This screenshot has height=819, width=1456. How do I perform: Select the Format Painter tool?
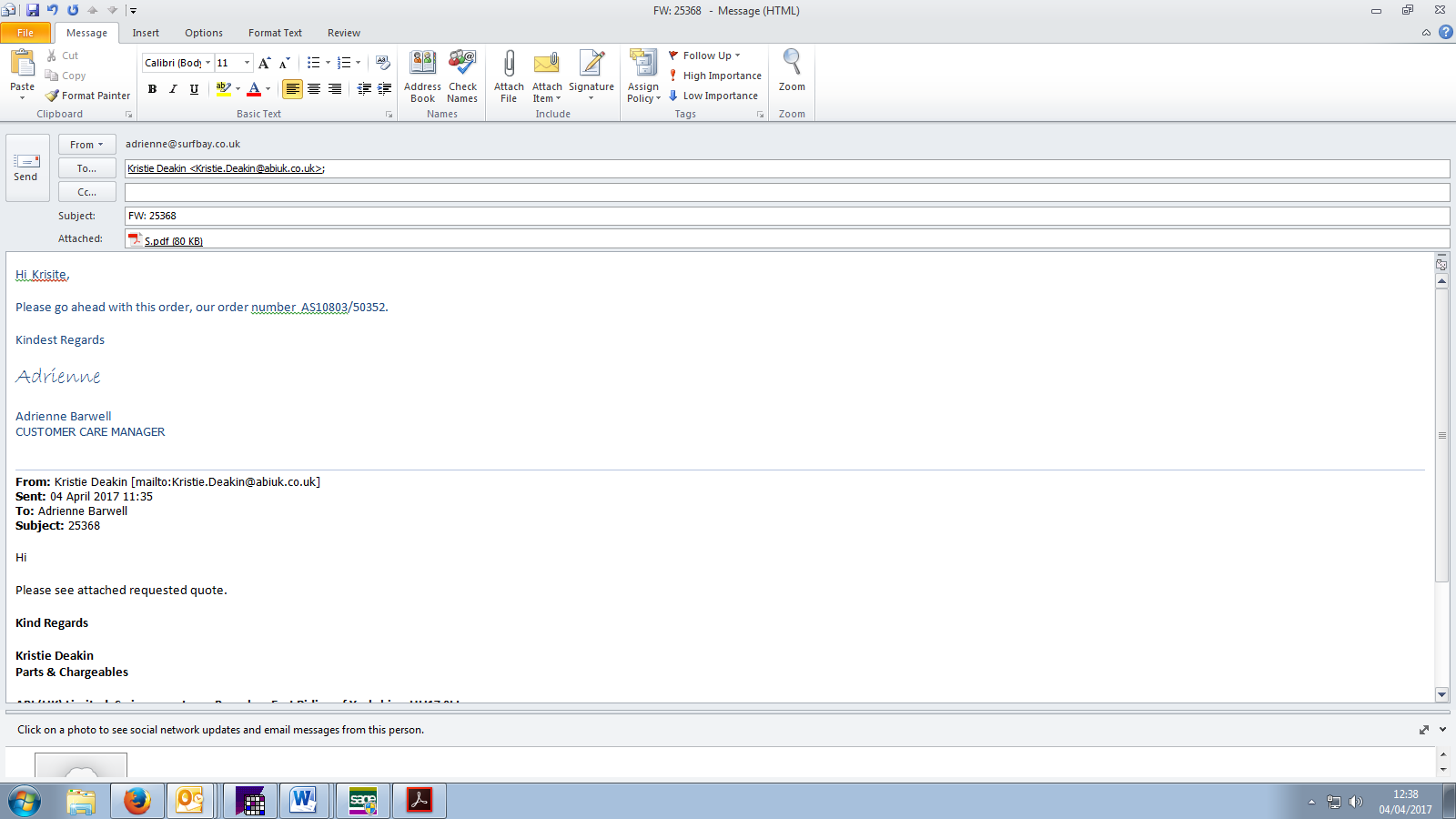click(88, 96)
